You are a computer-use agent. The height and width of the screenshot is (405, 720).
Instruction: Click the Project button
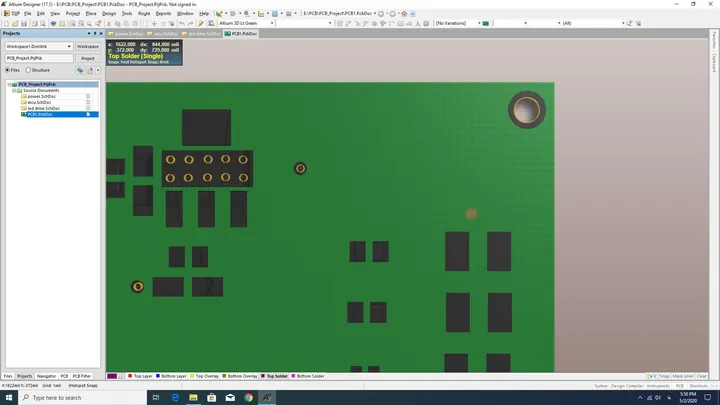point(88,58)
